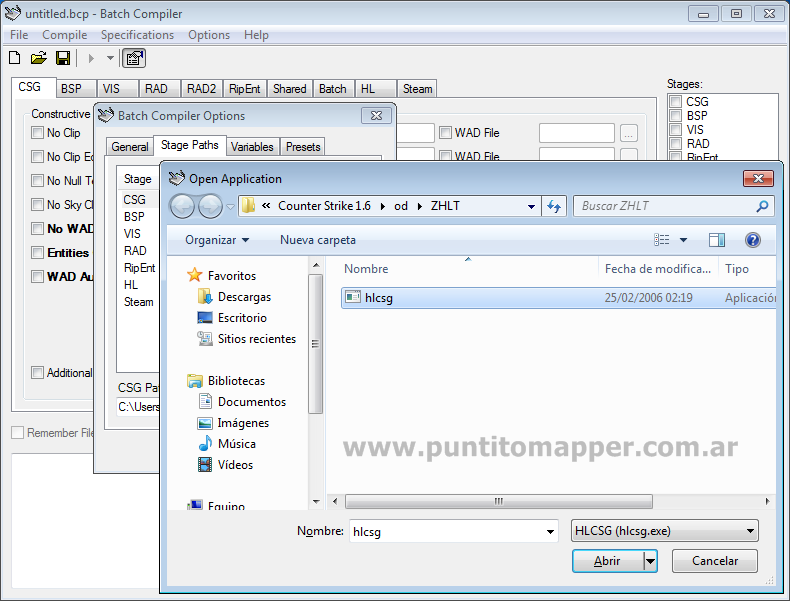Select Bibliotecas in the navigation pane
Screen dimensions: 790x601
point(236,381)
